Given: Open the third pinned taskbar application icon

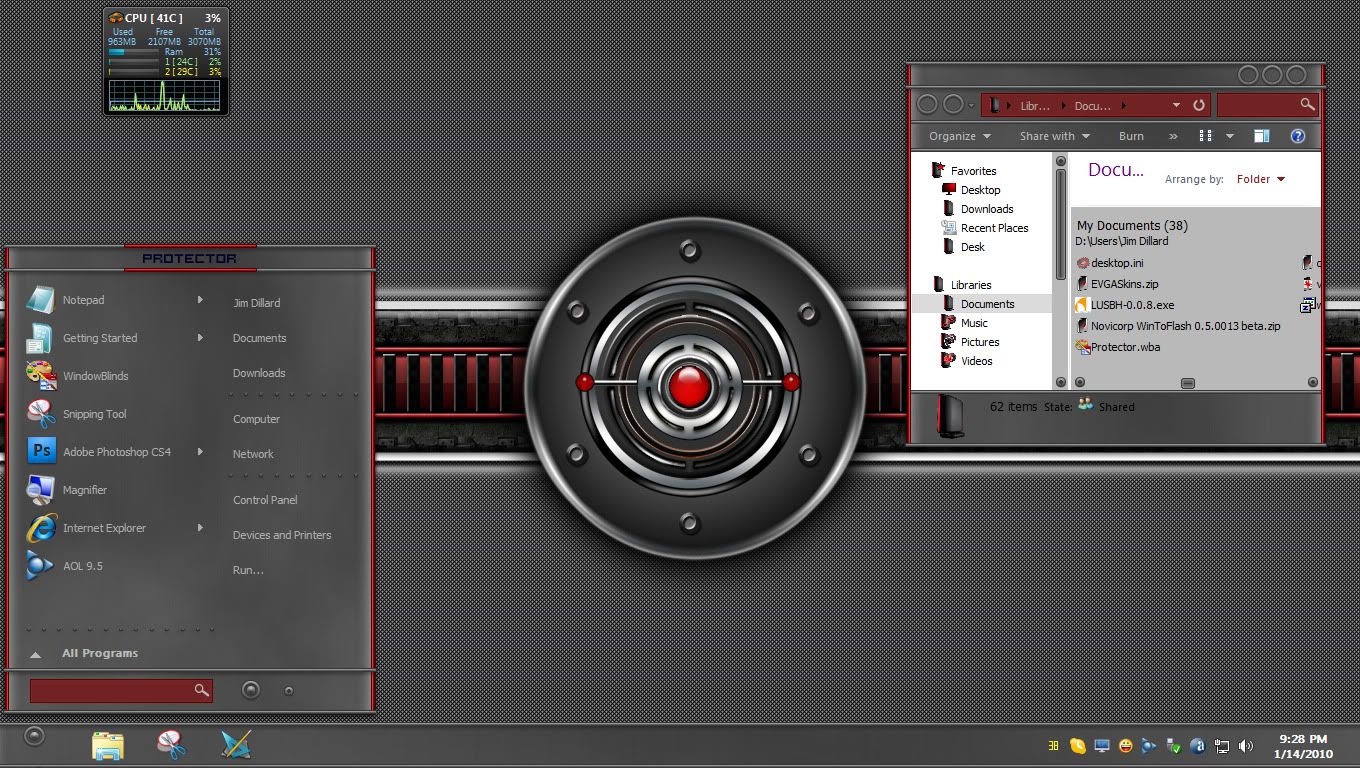Looking at the screenshot, I should click(236, 744).
